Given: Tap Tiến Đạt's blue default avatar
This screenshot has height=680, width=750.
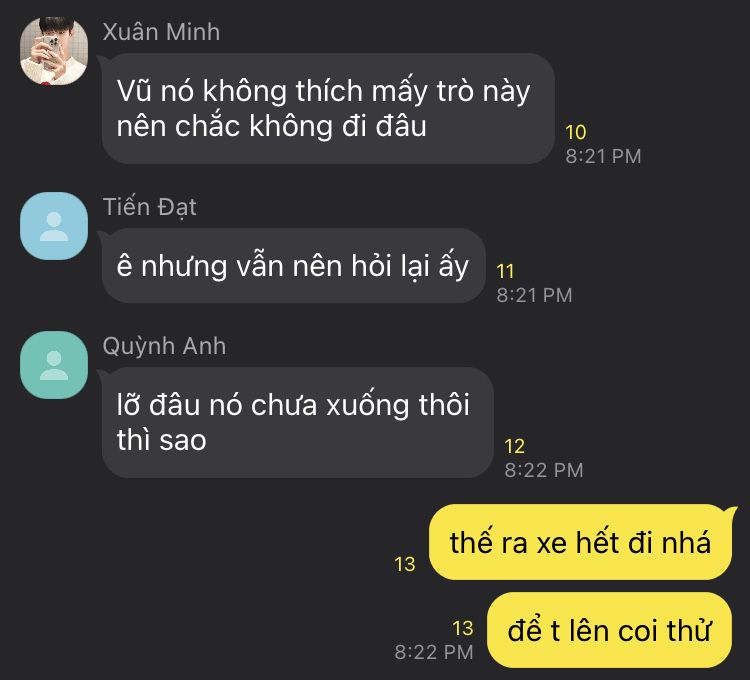Looking at the screenshot, I should 54,226.
